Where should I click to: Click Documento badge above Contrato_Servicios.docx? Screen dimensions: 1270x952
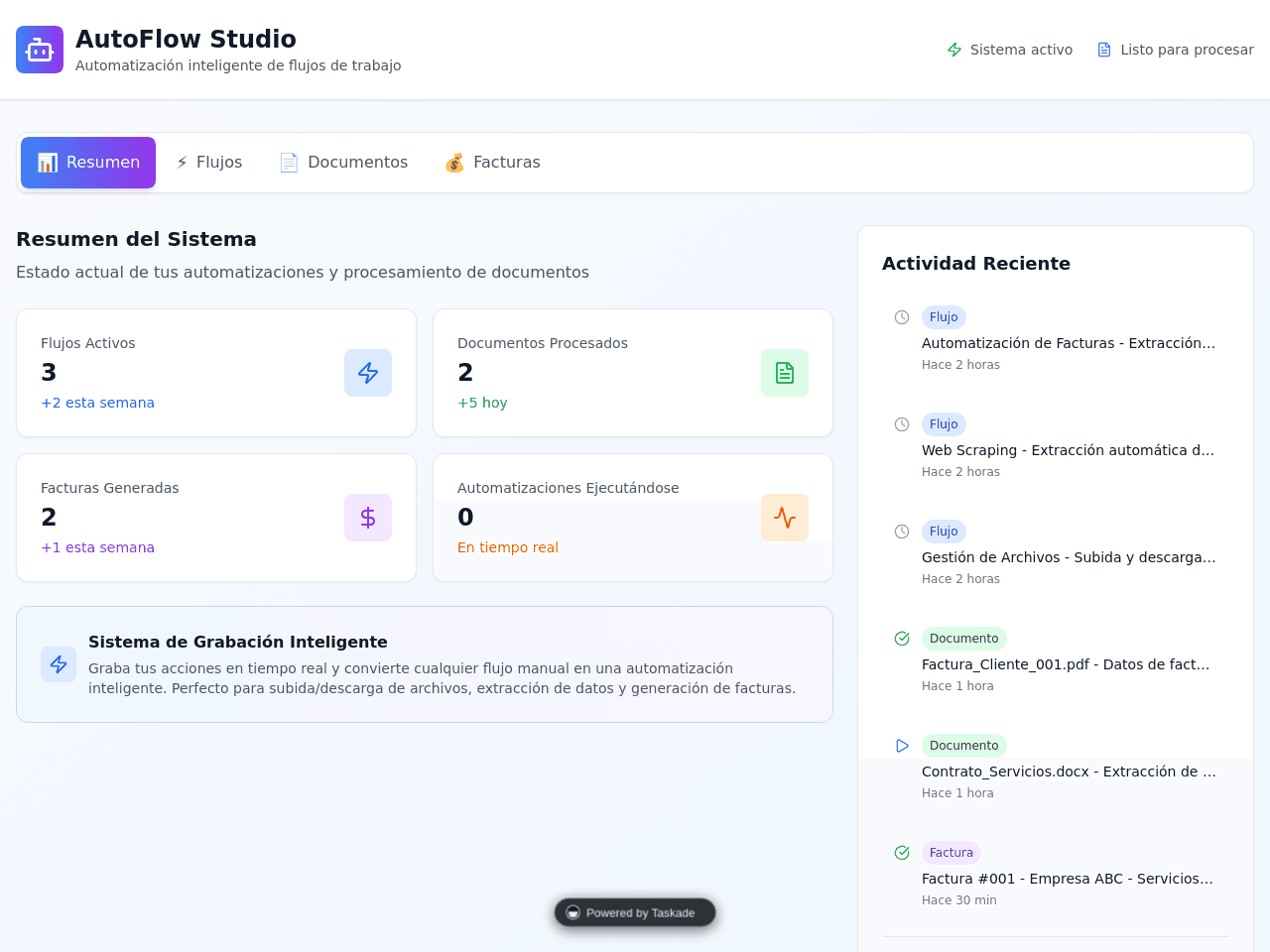click(x=964, y=746)
